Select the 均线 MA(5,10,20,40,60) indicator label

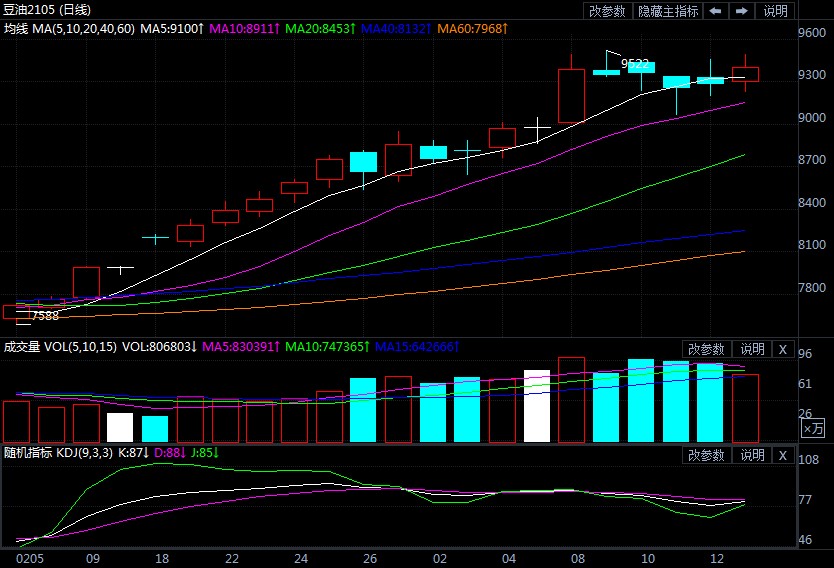click(x=71, y=28)
